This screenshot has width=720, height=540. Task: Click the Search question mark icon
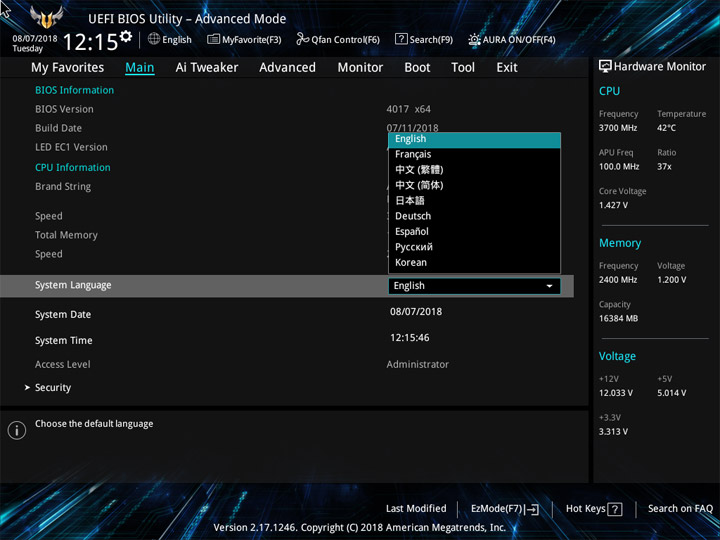[401, 39]
